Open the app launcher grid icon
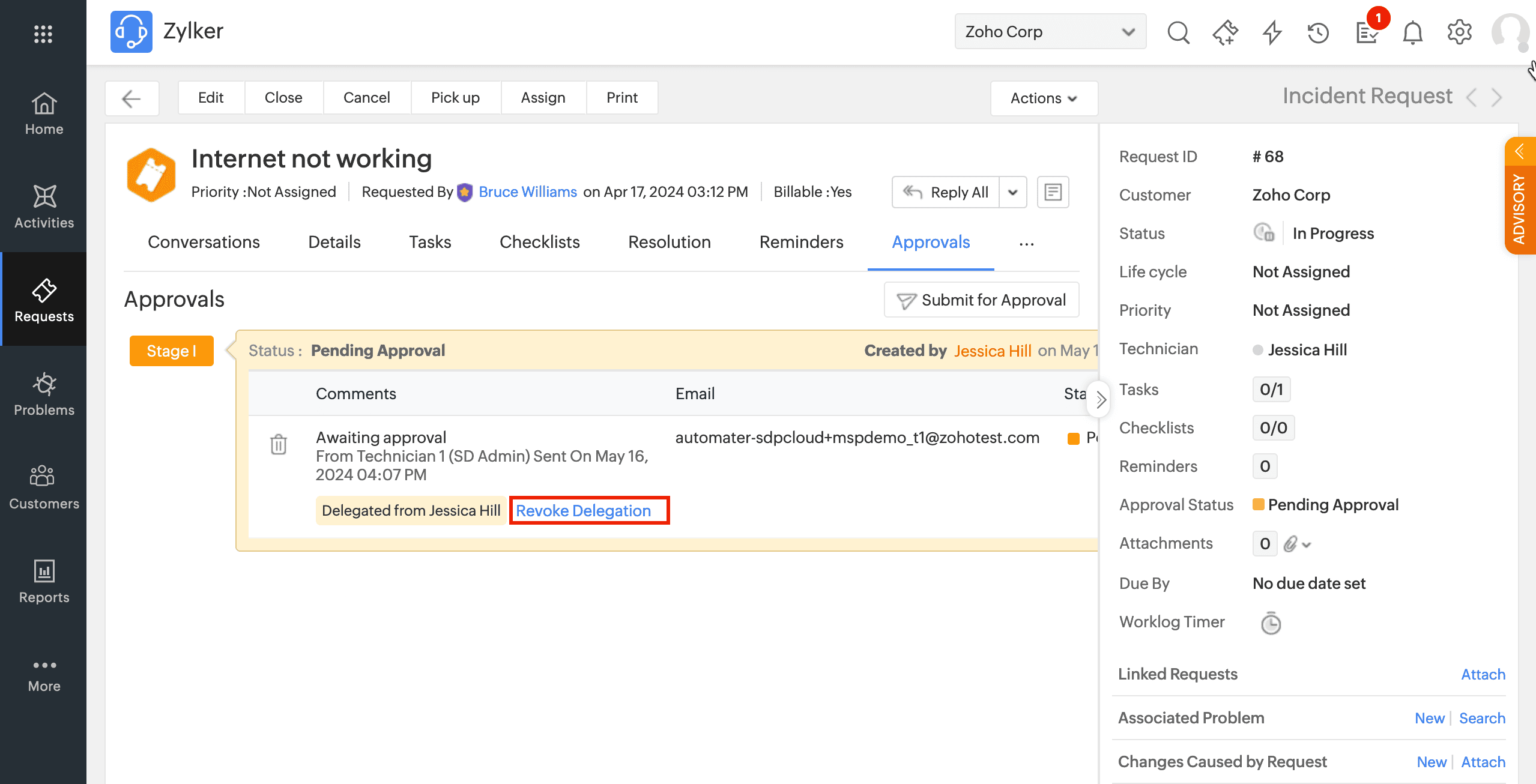Viewport: 1536px width, 784px height. (43, 34)
